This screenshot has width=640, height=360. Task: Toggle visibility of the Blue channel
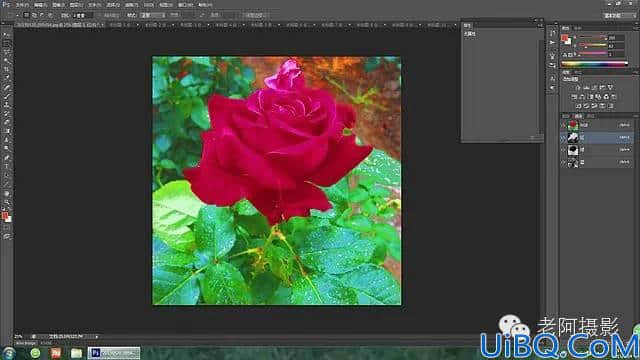pos(564,162)
